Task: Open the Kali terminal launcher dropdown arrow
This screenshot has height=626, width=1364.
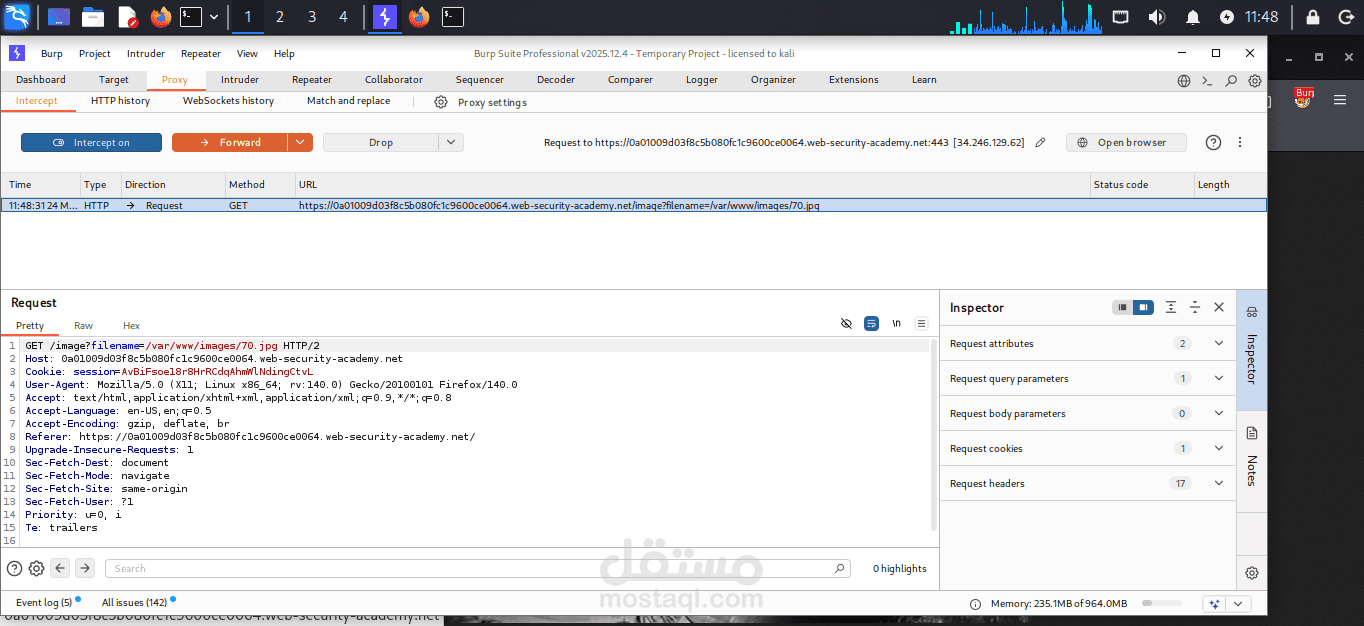Action: pos(213,17)
